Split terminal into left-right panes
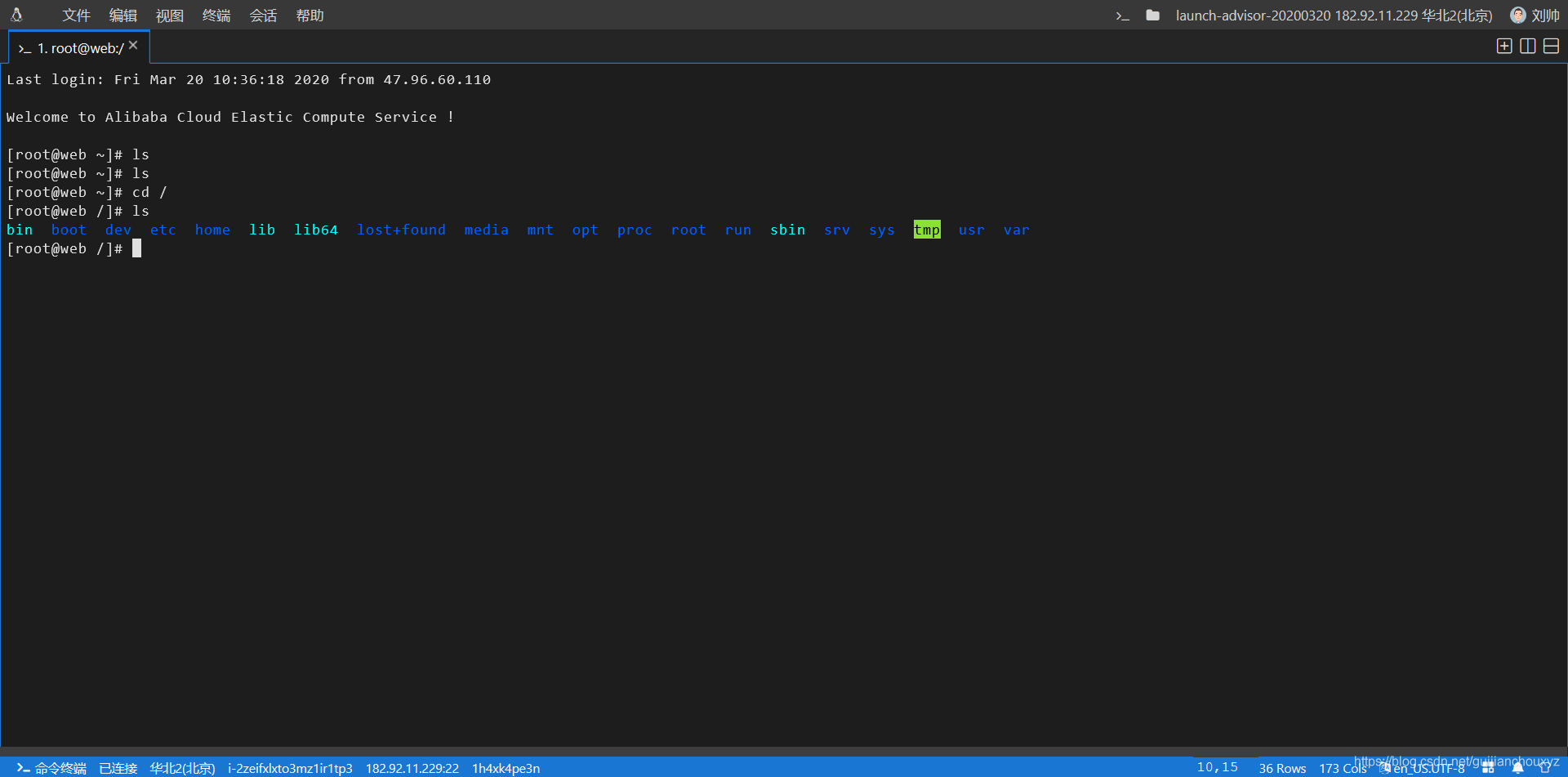 click(1528, 47)
